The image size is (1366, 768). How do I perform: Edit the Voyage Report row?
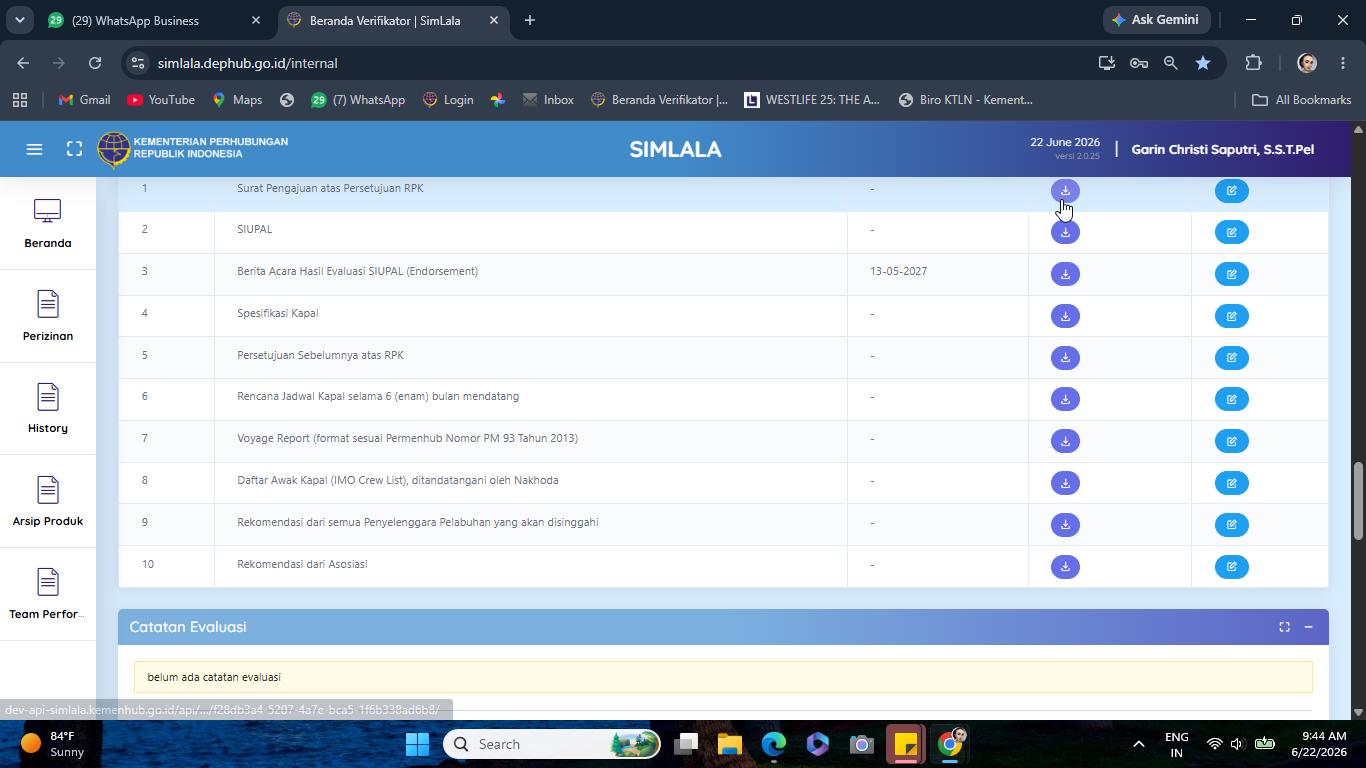(x=1231, y=441)
